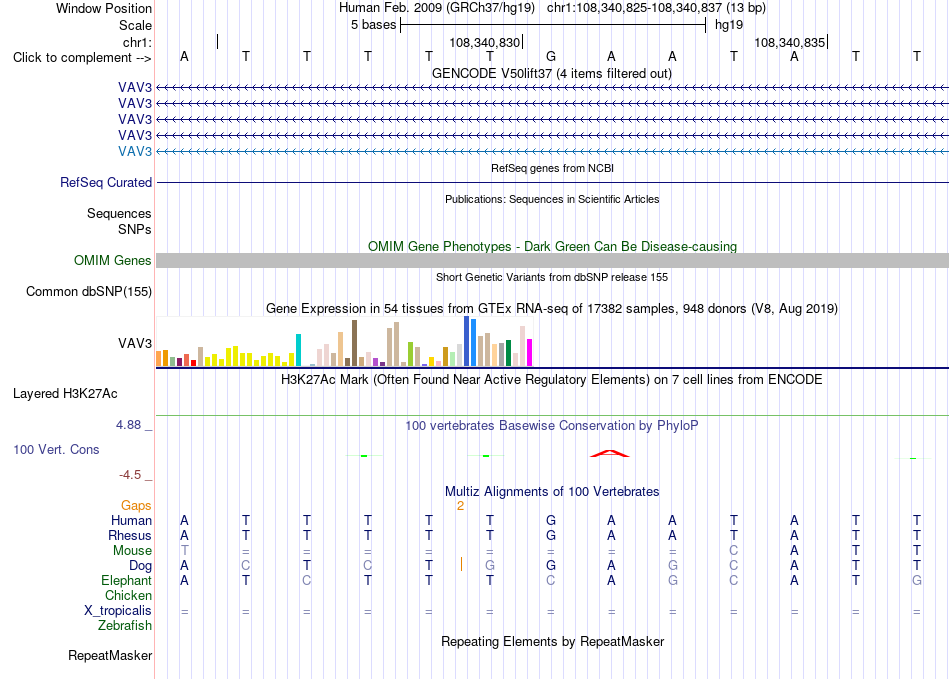Click the G base in the top sequence row
The image size is (950, 679).
click(551, 56)
